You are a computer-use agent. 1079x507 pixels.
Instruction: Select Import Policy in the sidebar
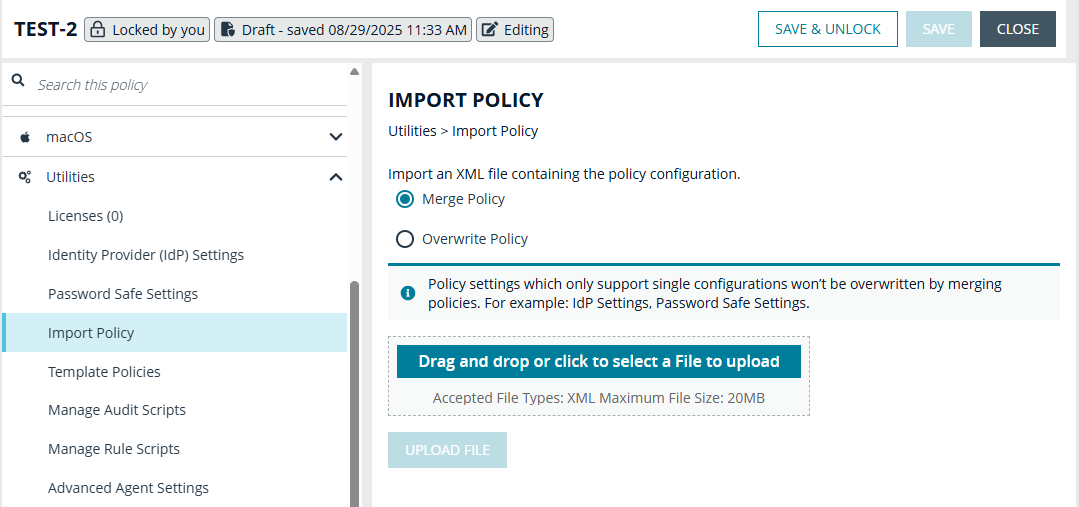(175, 333)
